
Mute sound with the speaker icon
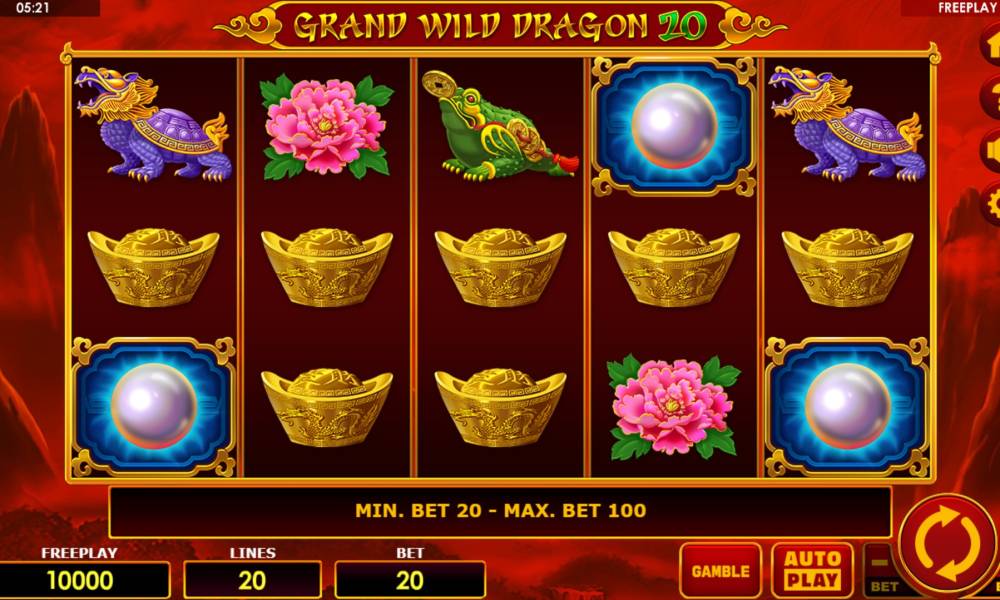(990, 150)
